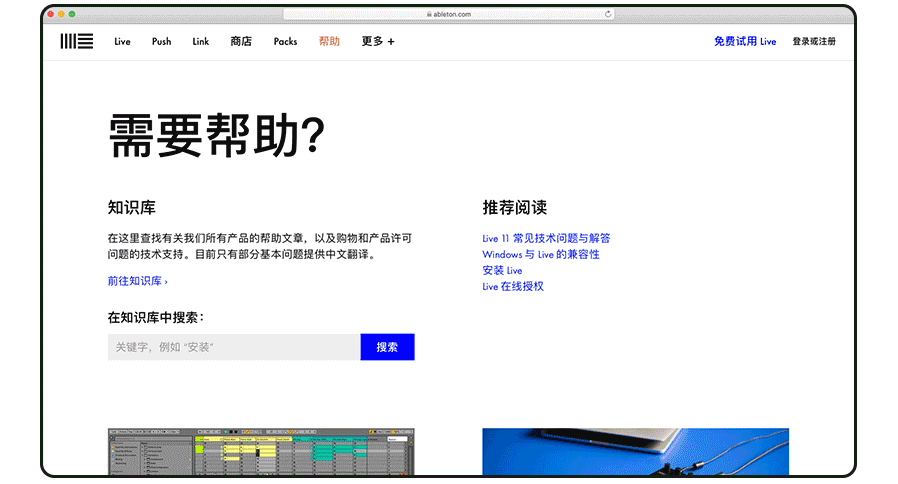The height and width of the screenshot is (484, 898).
Task: Click the 推荐阅读 heading
Action: (x=514, y=207)
